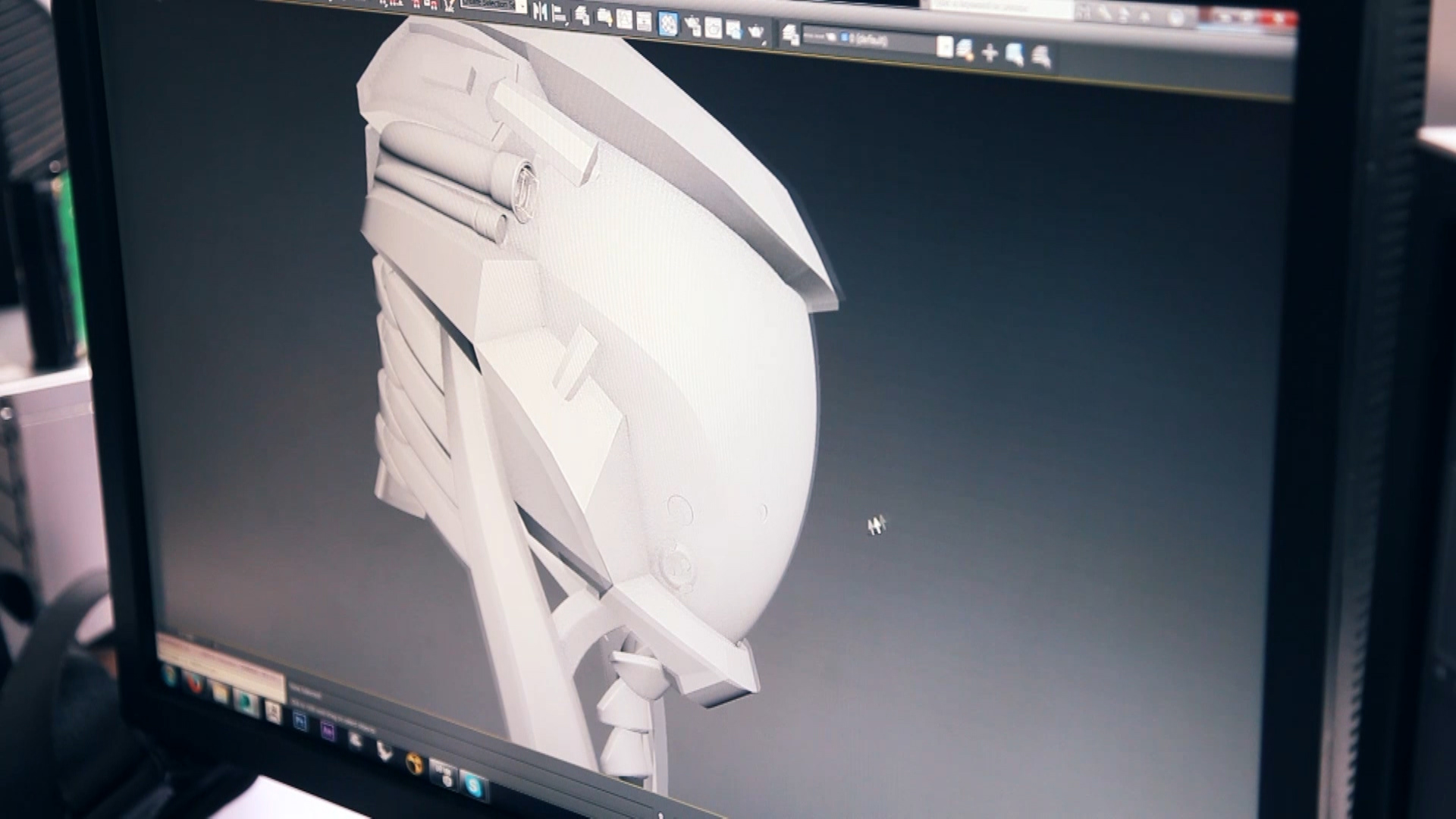Image resolution: width=1456 pixels, height=819 pixels.
Task: Open the Curve Editor icon
Action: [624, 19]
